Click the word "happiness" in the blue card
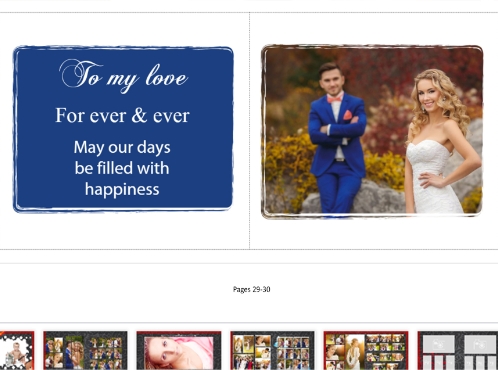The width and height of the screenshot is (498, 370). point(122,190)
